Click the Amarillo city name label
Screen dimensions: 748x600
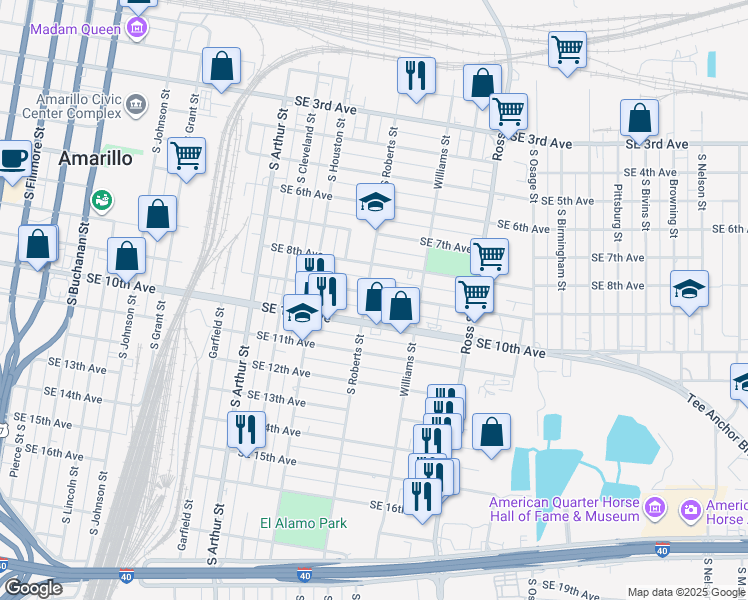95,159
